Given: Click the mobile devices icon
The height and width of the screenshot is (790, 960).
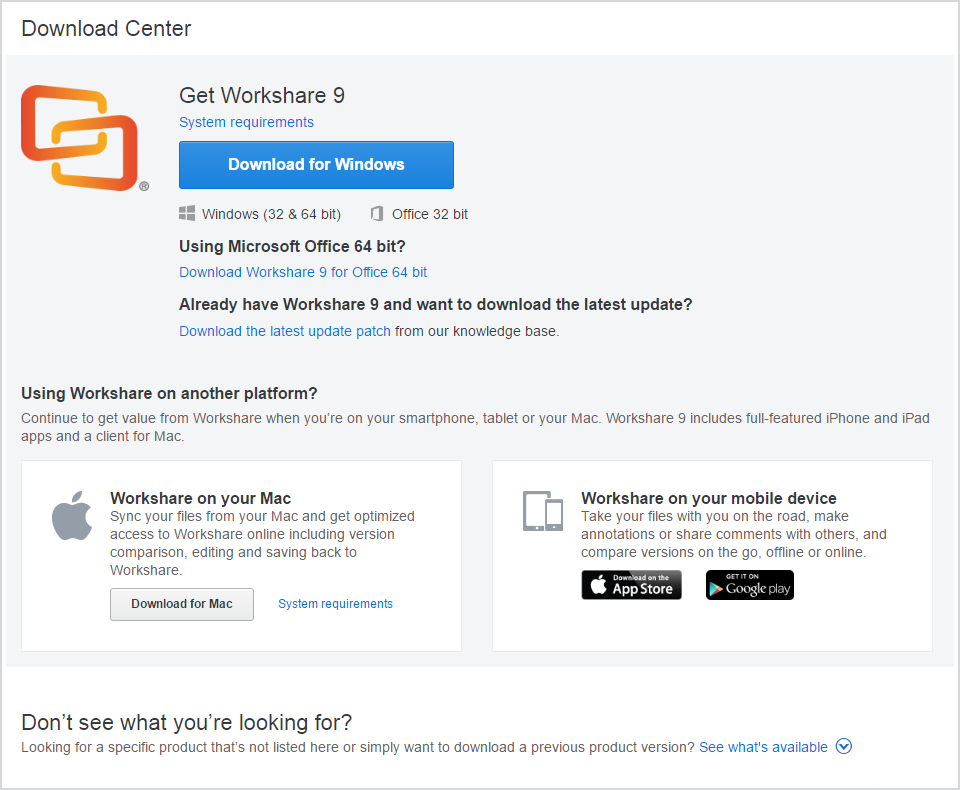Looking at the screenshot, I should click(542, 511).
